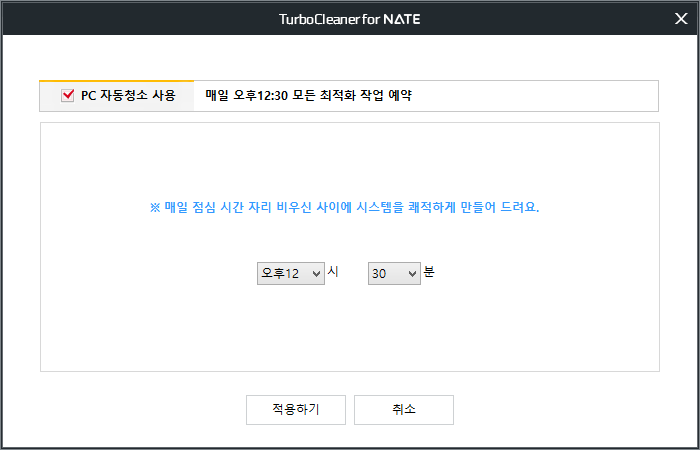Close the TurboCleaner for NATE window
The width and height of the screenshot is (700, 450).
(681, 18)
